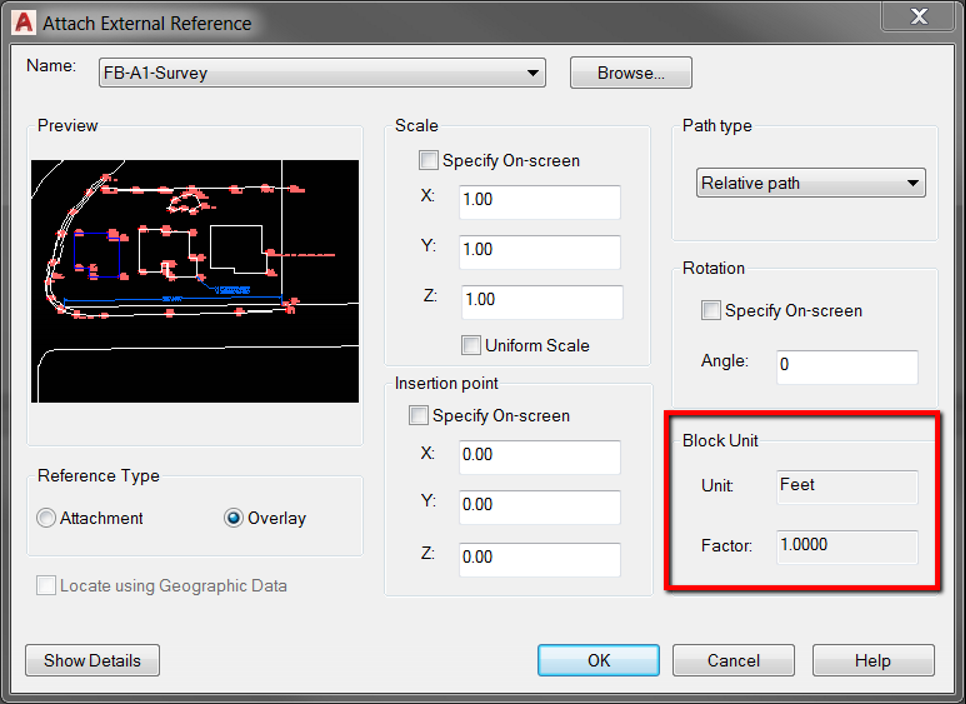Open Help for this dialog
The image size is (966, 704).
click(872, 660)
